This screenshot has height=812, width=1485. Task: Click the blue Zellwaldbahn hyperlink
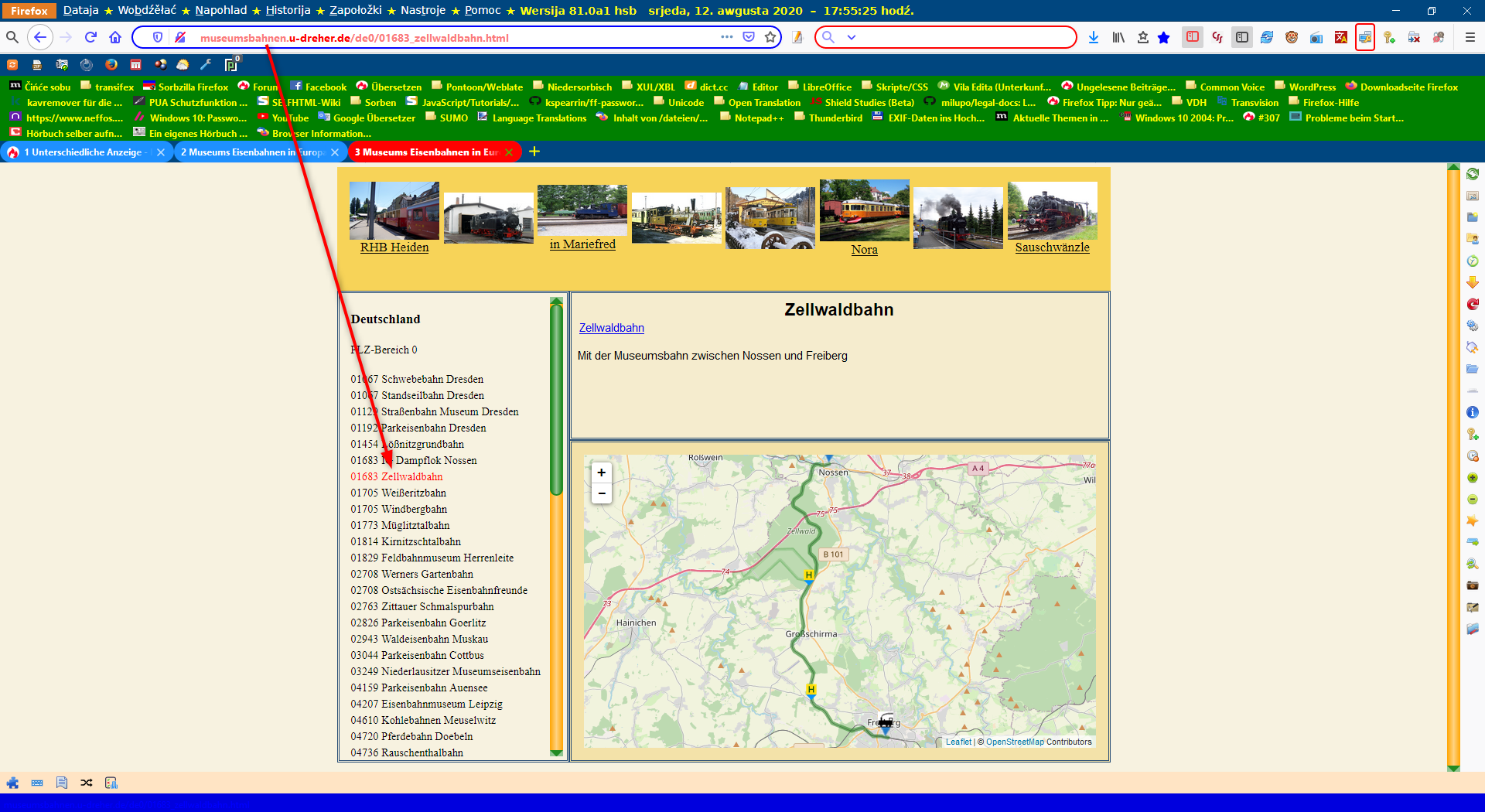[x=611, y=328]
